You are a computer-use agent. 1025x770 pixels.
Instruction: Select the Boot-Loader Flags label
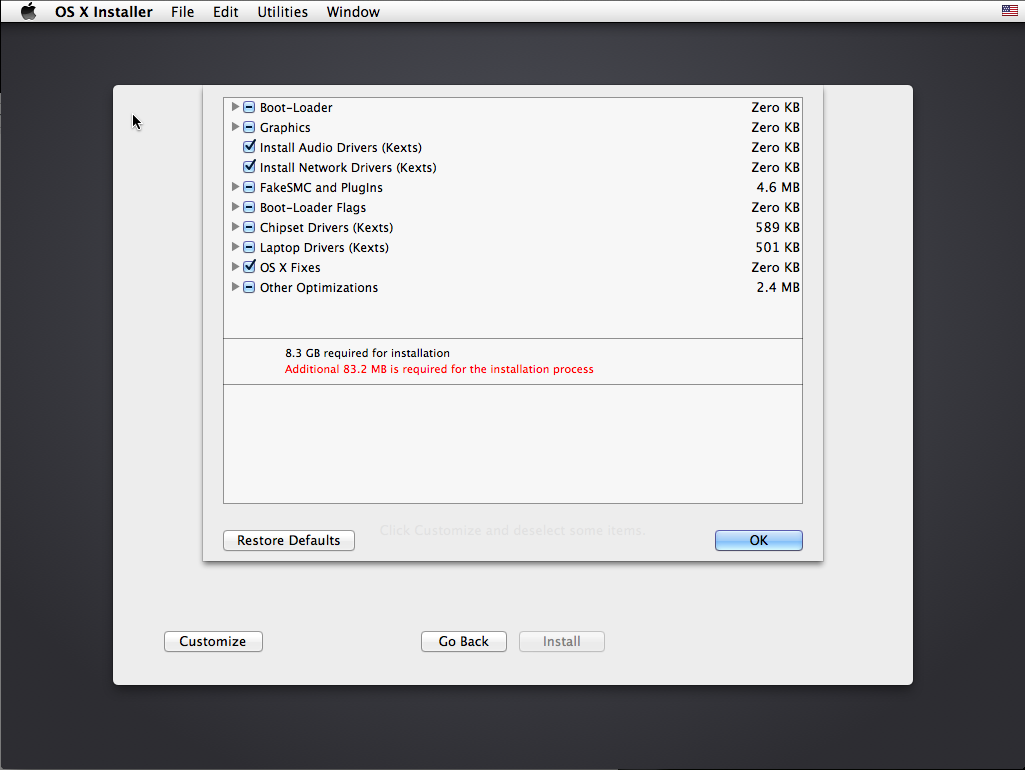312,208
